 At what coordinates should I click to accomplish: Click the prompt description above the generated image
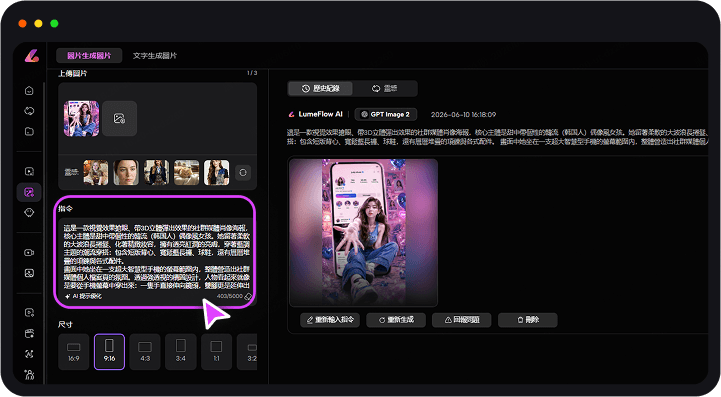pyautogui.click(x=497, y=137)
